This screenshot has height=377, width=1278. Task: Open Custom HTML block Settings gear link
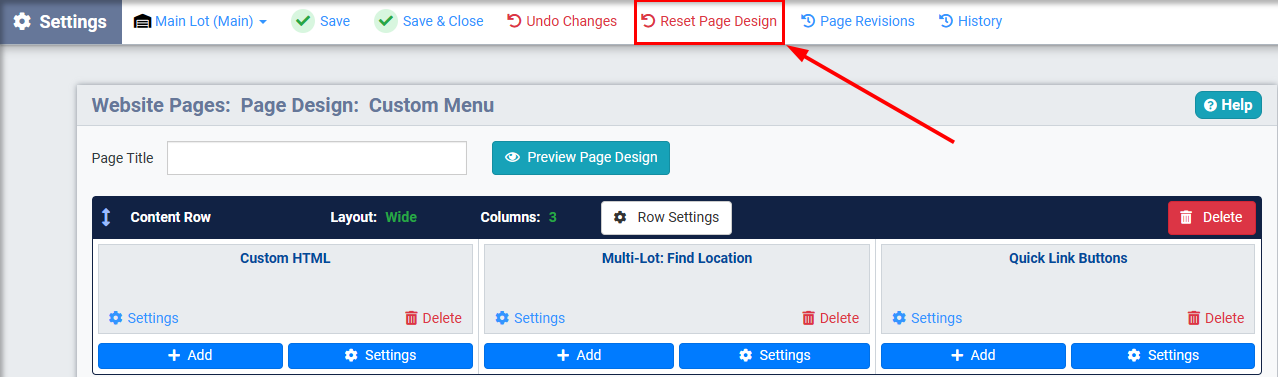click(143, 318)
